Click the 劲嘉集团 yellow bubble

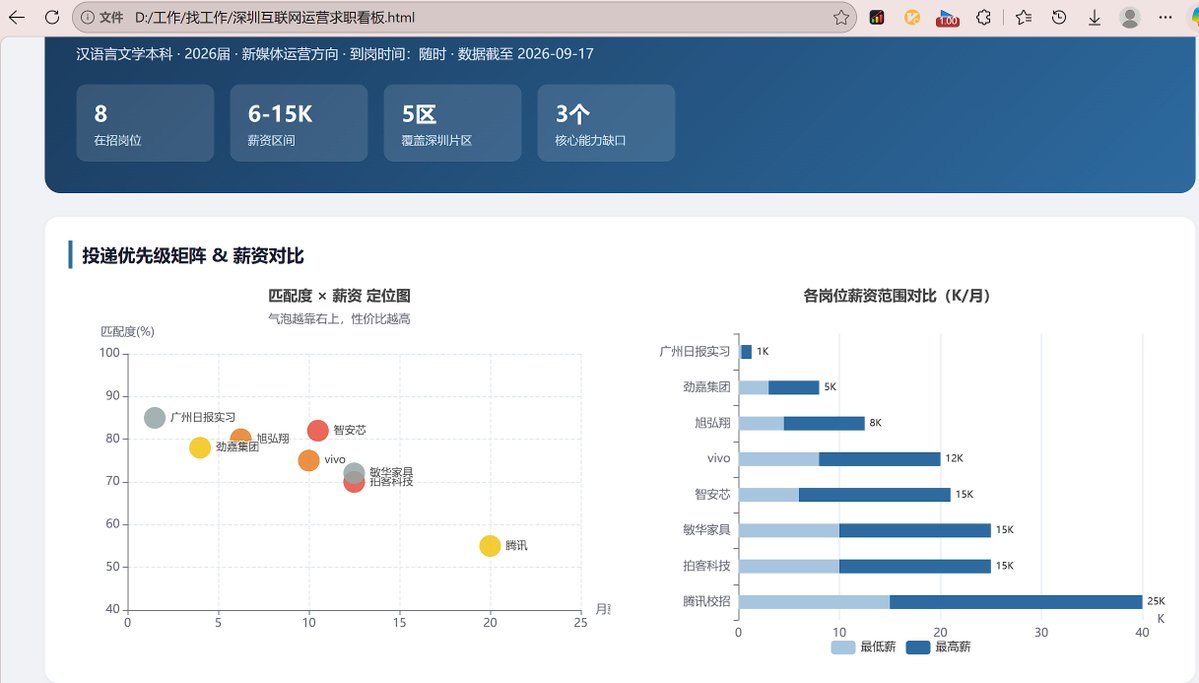coord(200,447)
